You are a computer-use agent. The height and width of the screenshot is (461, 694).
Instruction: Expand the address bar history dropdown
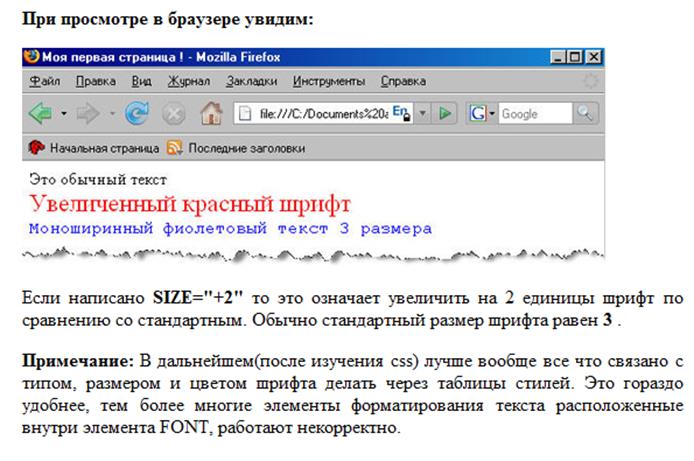[x=423, y=114]
